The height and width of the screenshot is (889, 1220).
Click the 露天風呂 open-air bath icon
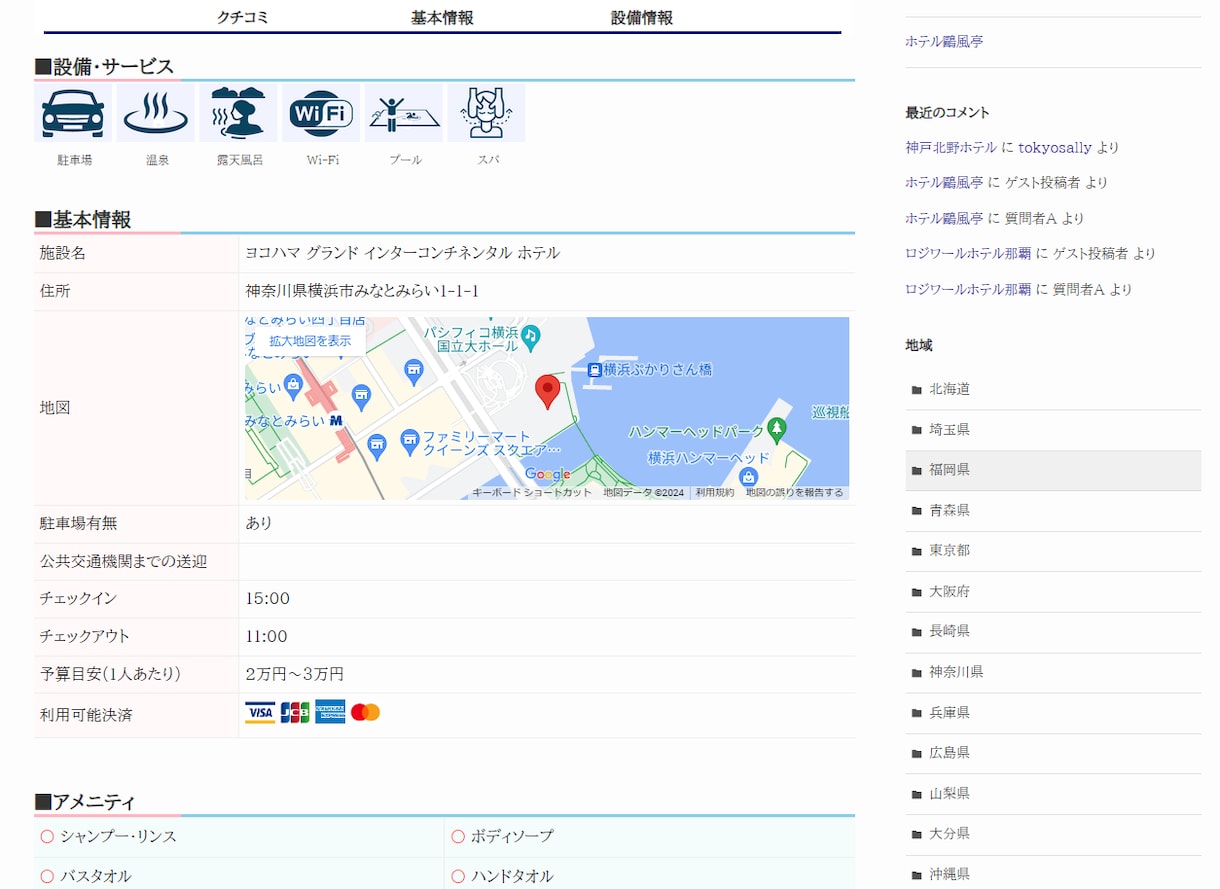click(x=239, y=113)
